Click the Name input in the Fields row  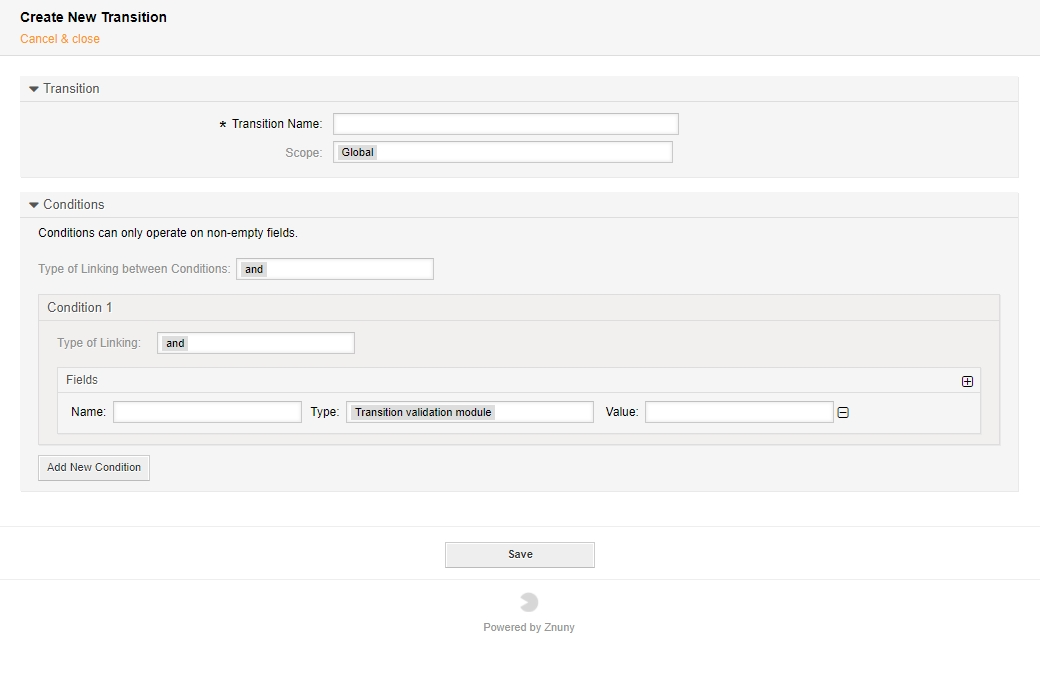point(207,411)
